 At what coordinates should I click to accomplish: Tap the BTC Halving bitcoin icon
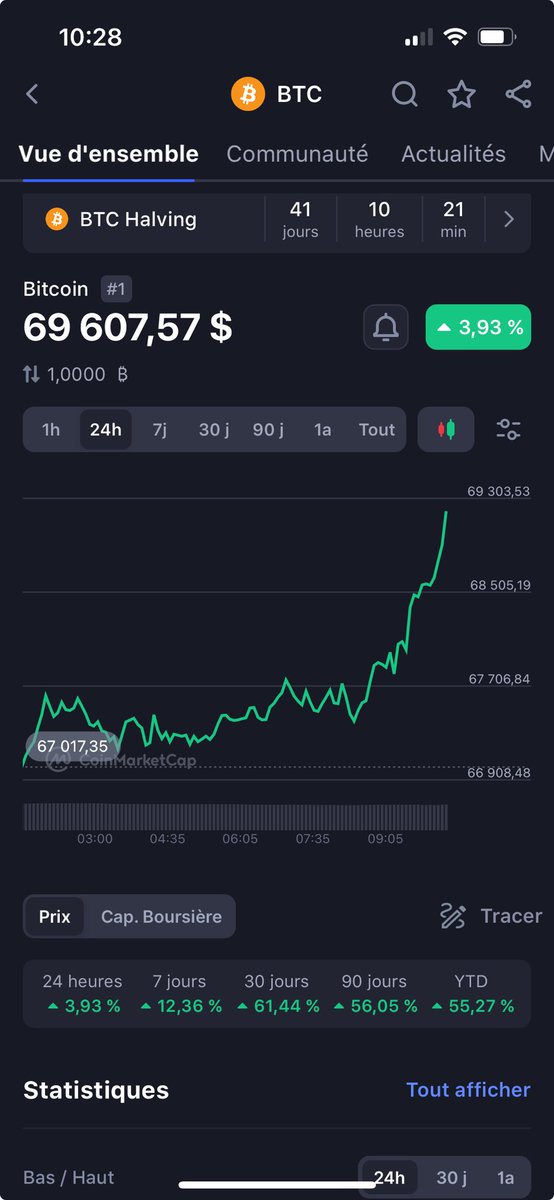point(57,219)
